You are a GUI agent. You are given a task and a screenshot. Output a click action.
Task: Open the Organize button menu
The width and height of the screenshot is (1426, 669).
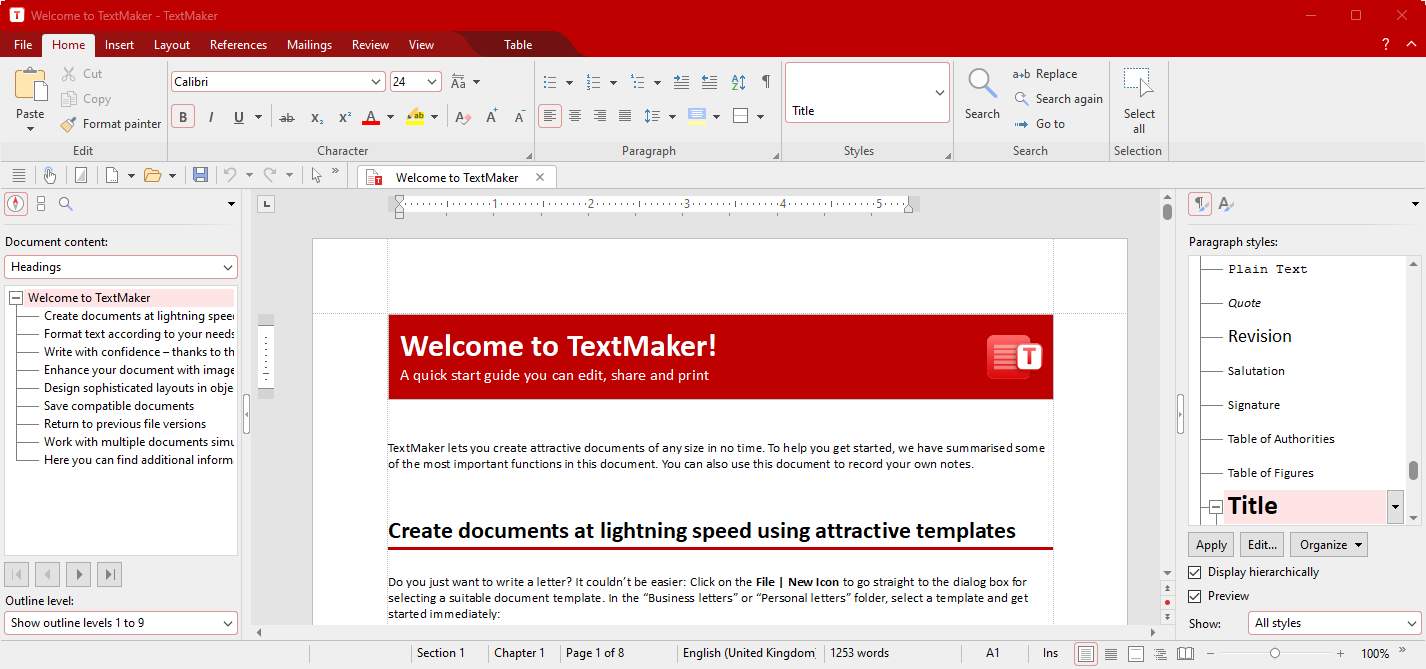coord(1328,545)
